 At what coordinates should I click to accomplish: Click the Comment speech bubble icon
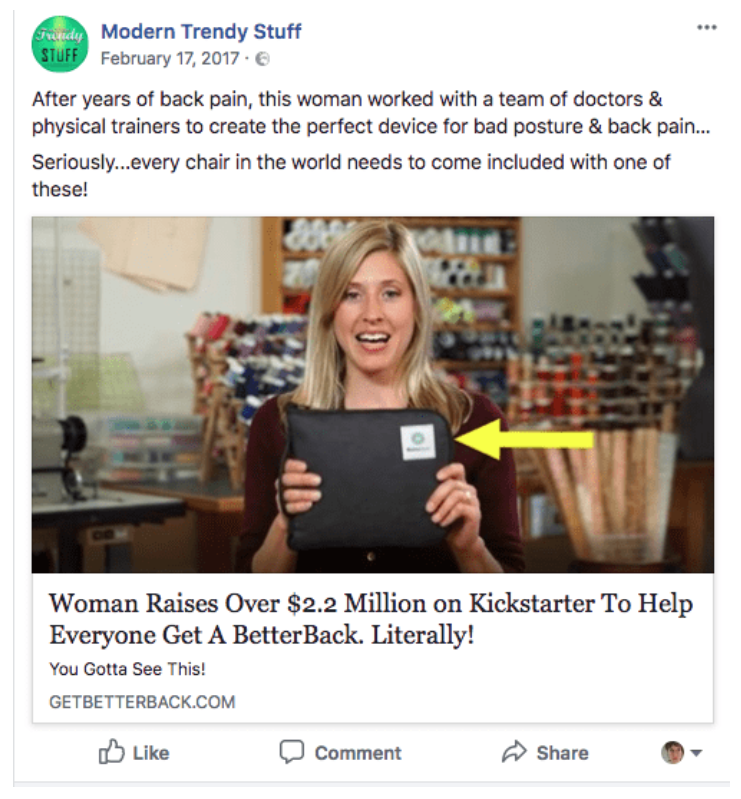(291, 752)
